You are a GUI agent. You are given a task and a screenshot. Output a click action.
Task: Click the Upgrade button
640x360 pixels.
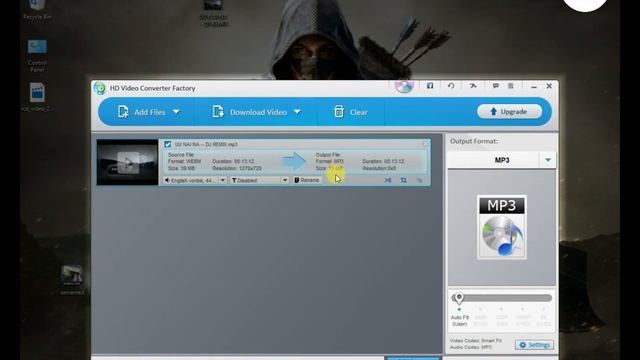(x=509, y=111)
